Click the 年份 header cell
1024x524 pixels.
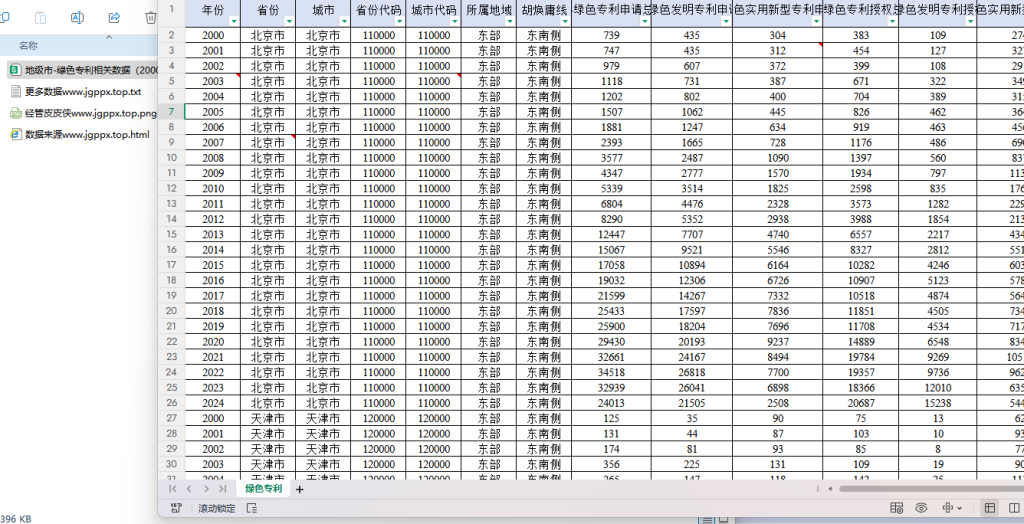click(213, 9)
